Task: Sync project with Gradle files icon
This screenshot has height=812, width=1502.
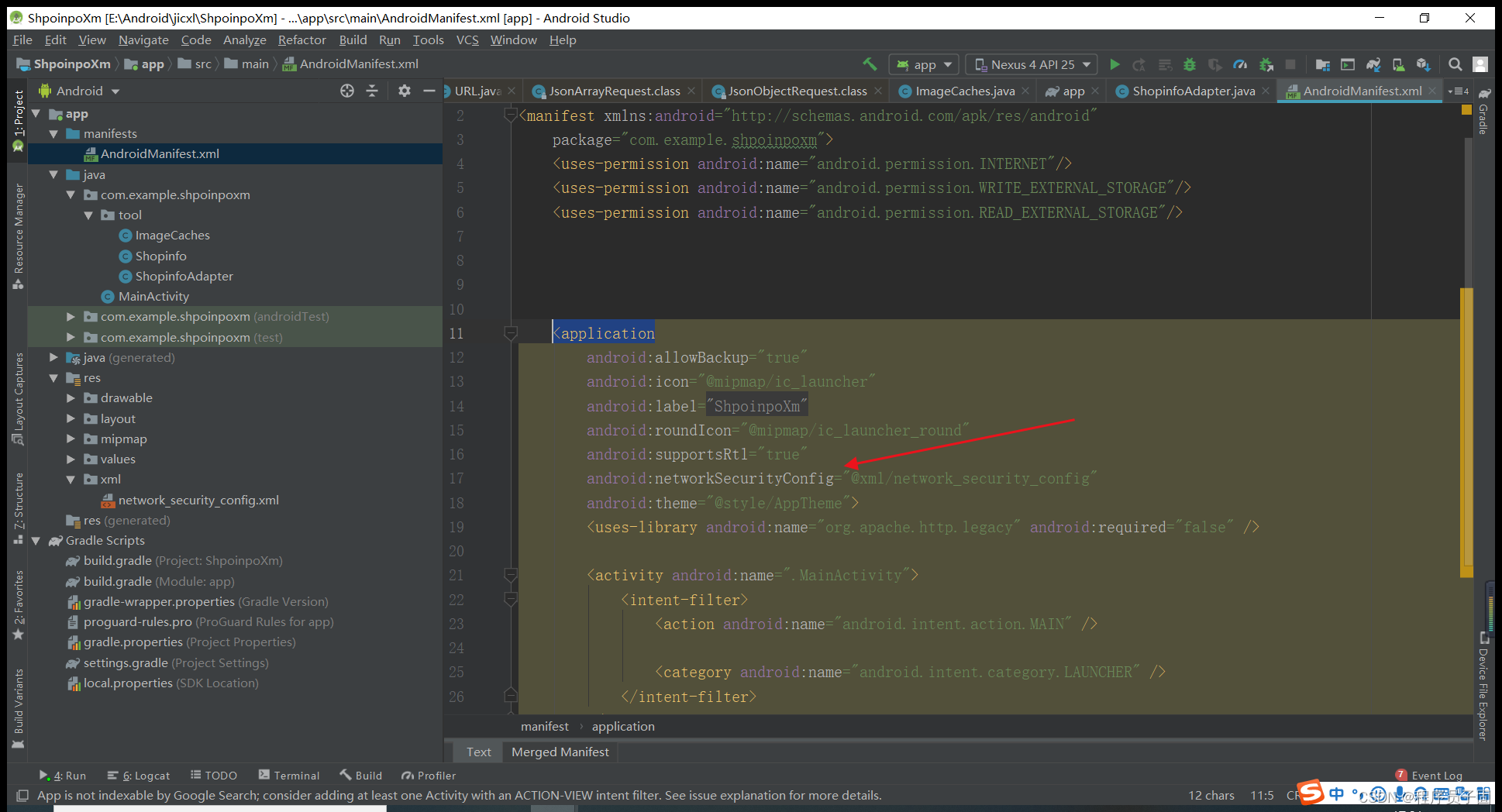Action: coord(1373,65)
